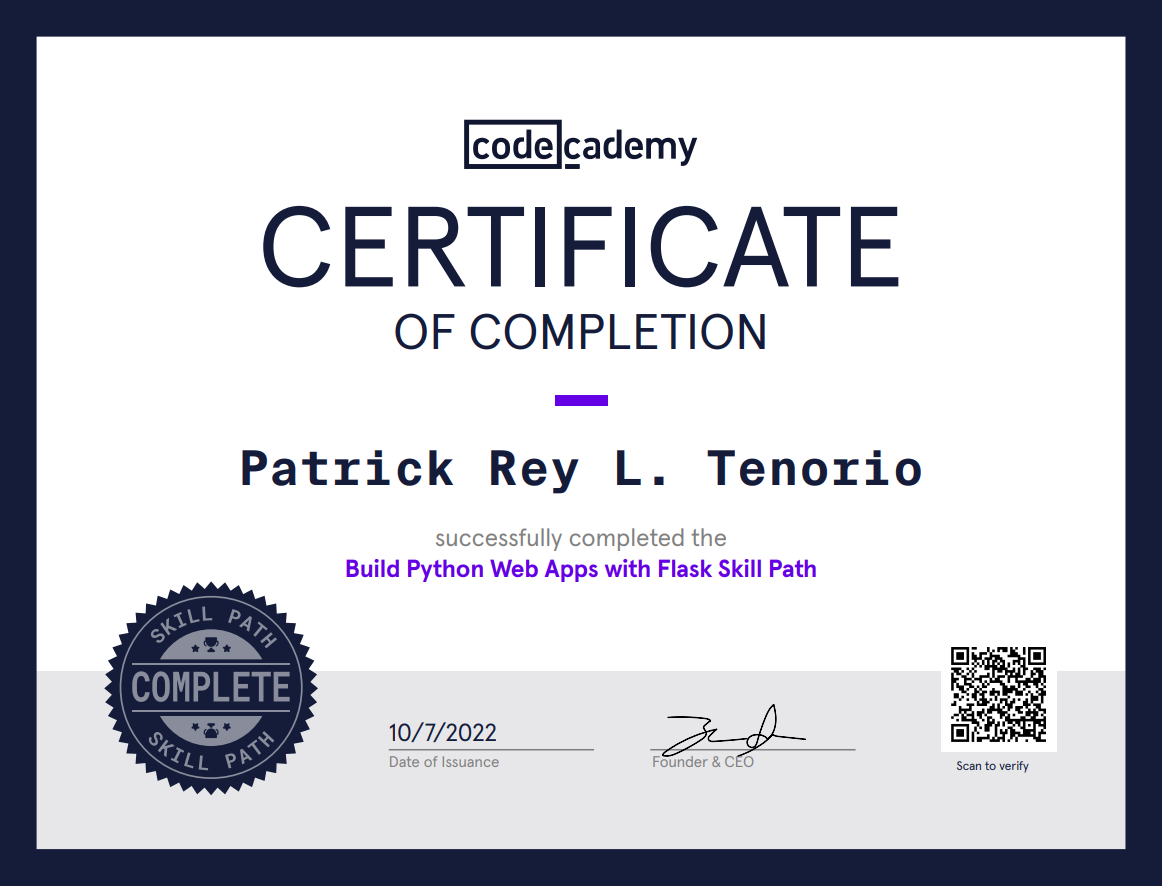Click the 'CERTIFICATE' heading
The image size is (1162, 886).
point(581,247)
